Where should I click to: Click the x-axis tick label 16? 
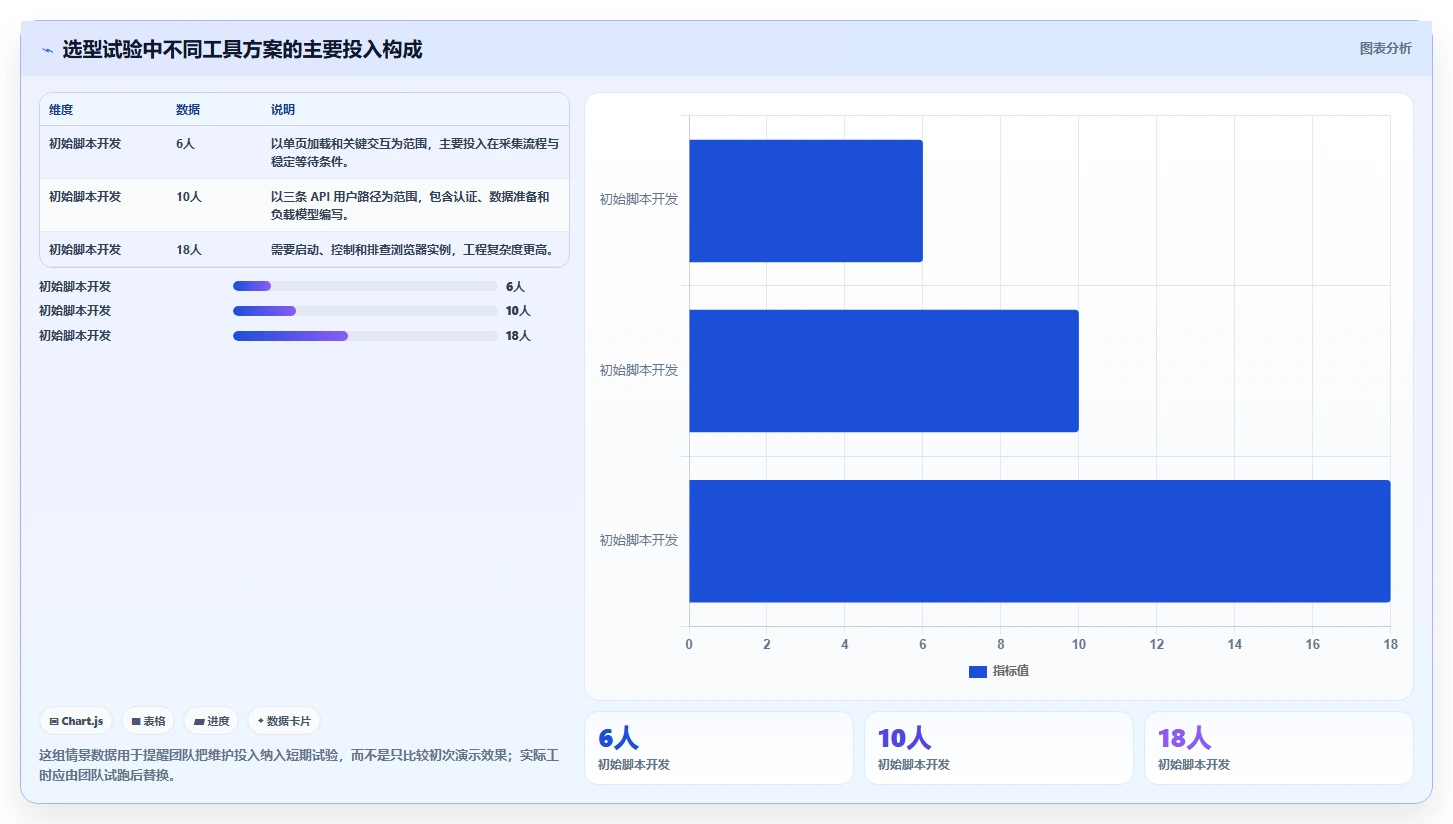point(1312,645)
